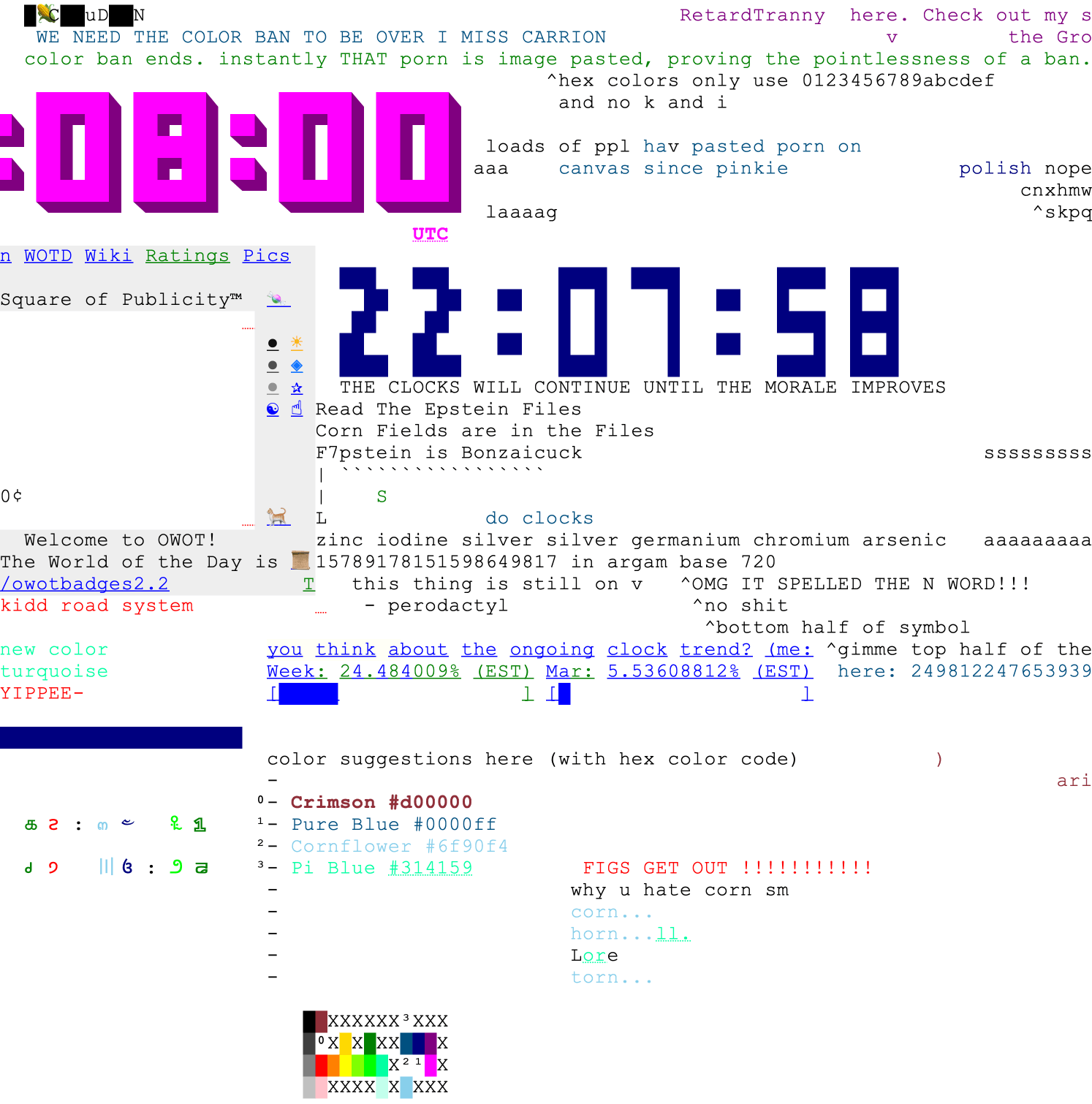Click the blue star icon
Image resolution: width=1092 pixels, height=1104 pixels.
tap(297, 387)
